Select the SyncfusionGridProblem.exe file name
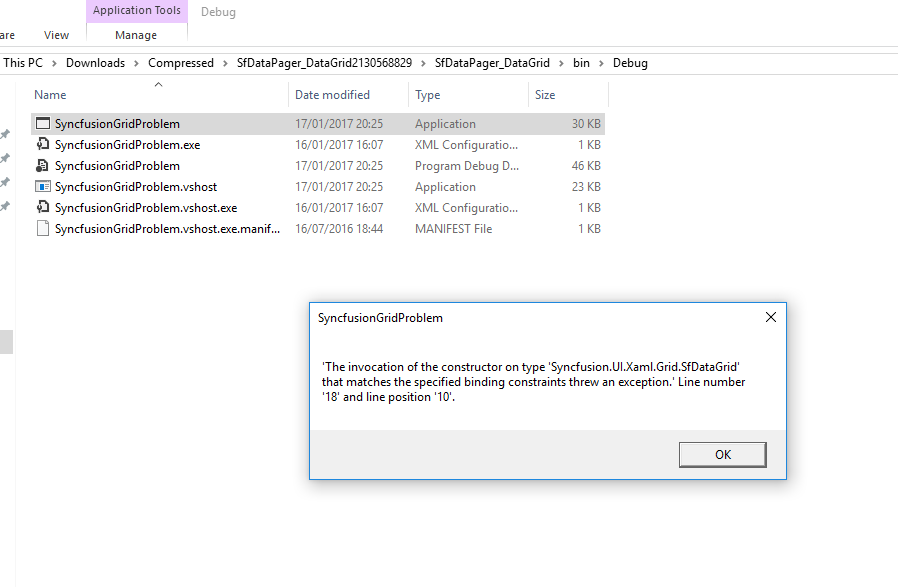 tap(127, 145)
